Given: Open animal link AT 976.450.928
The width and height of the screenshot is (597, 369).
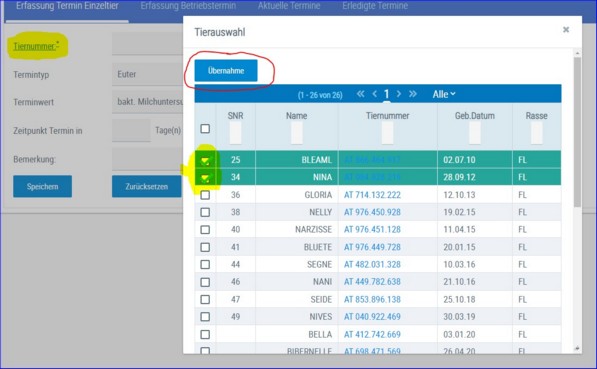Looking at the screenshot, I should pos(372,212).
